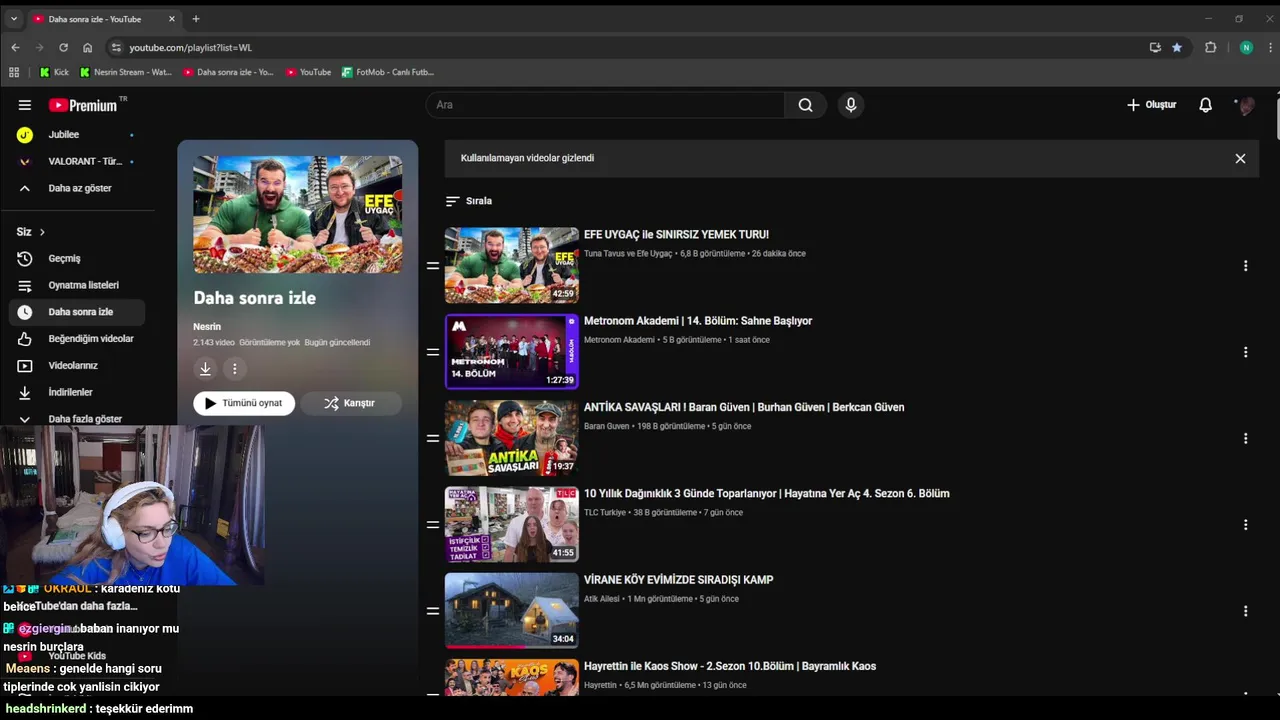The height and width of the screenshot is (720, 1280).
Task: Open EFE UYGAÇ SINIRSIZ YEMEK TURU video title
Action: click(x=676, y=235)
